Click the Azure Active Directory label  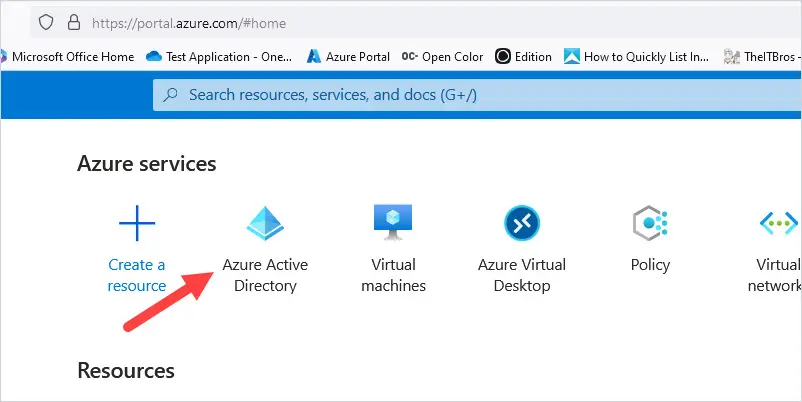tap(265, 275)
